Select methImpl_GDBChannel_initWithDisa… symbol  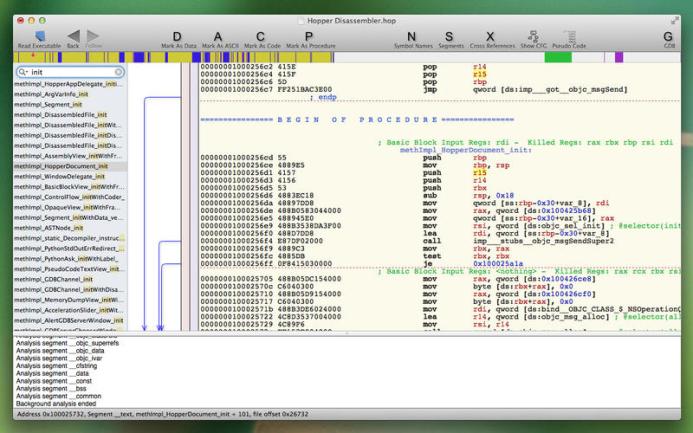tap(70, 289)
